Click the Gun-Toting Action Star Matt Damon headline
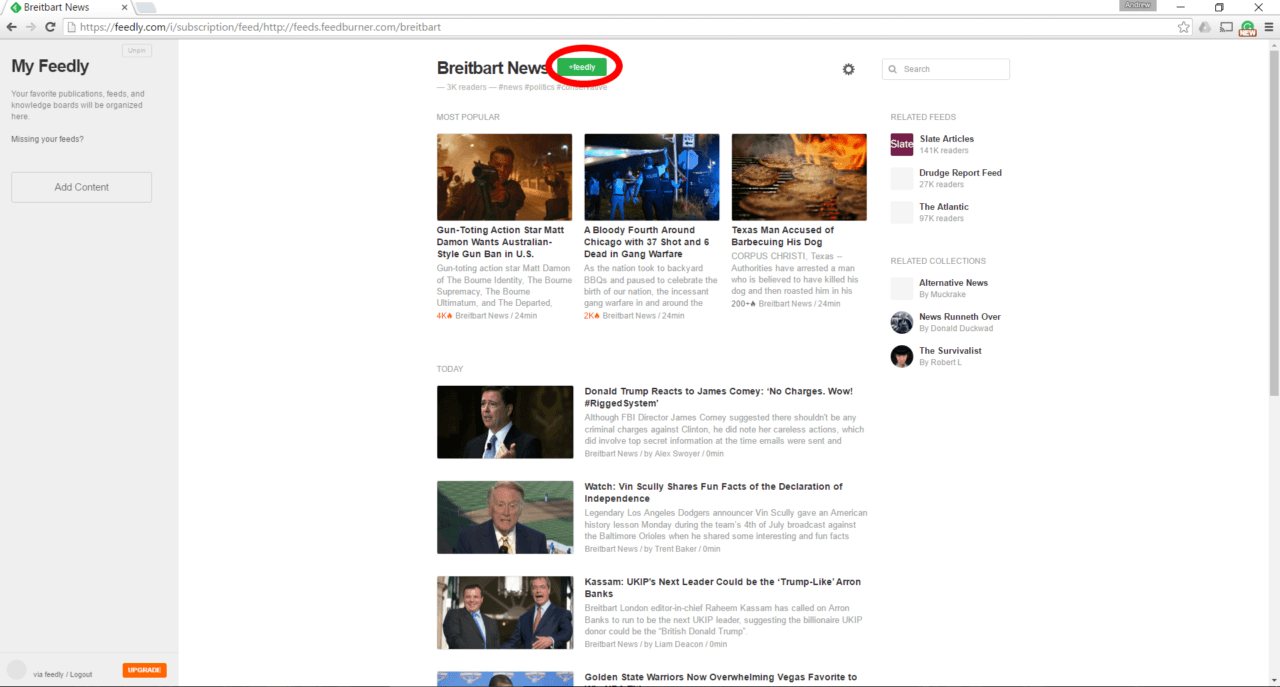Image resolution: width=1280 pixels, height=687 pixels. pyautogui.click(x=501, y=242)
